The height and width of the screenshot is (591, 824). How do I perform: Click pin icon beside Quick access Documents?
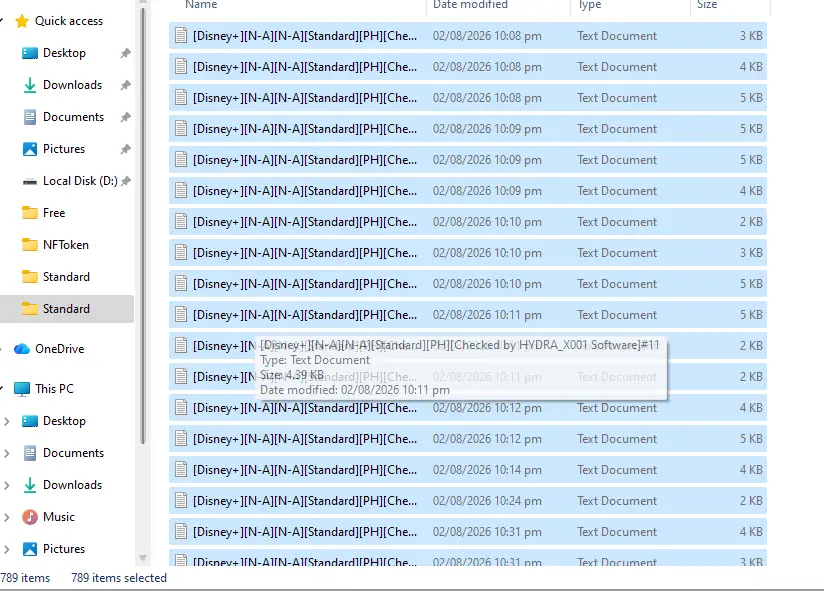[125, 117]
